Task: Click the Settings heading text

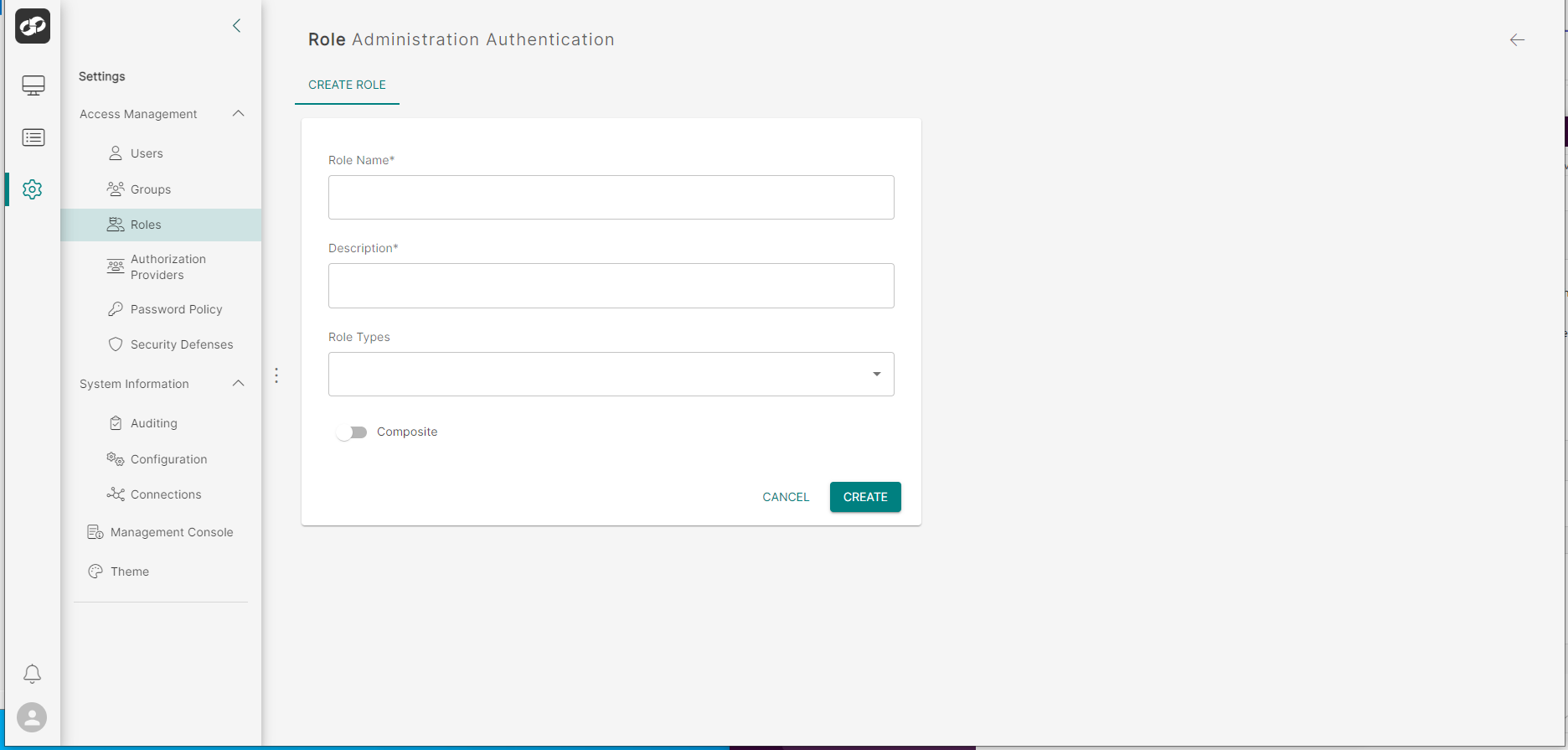Action: [x=101, y=76]
